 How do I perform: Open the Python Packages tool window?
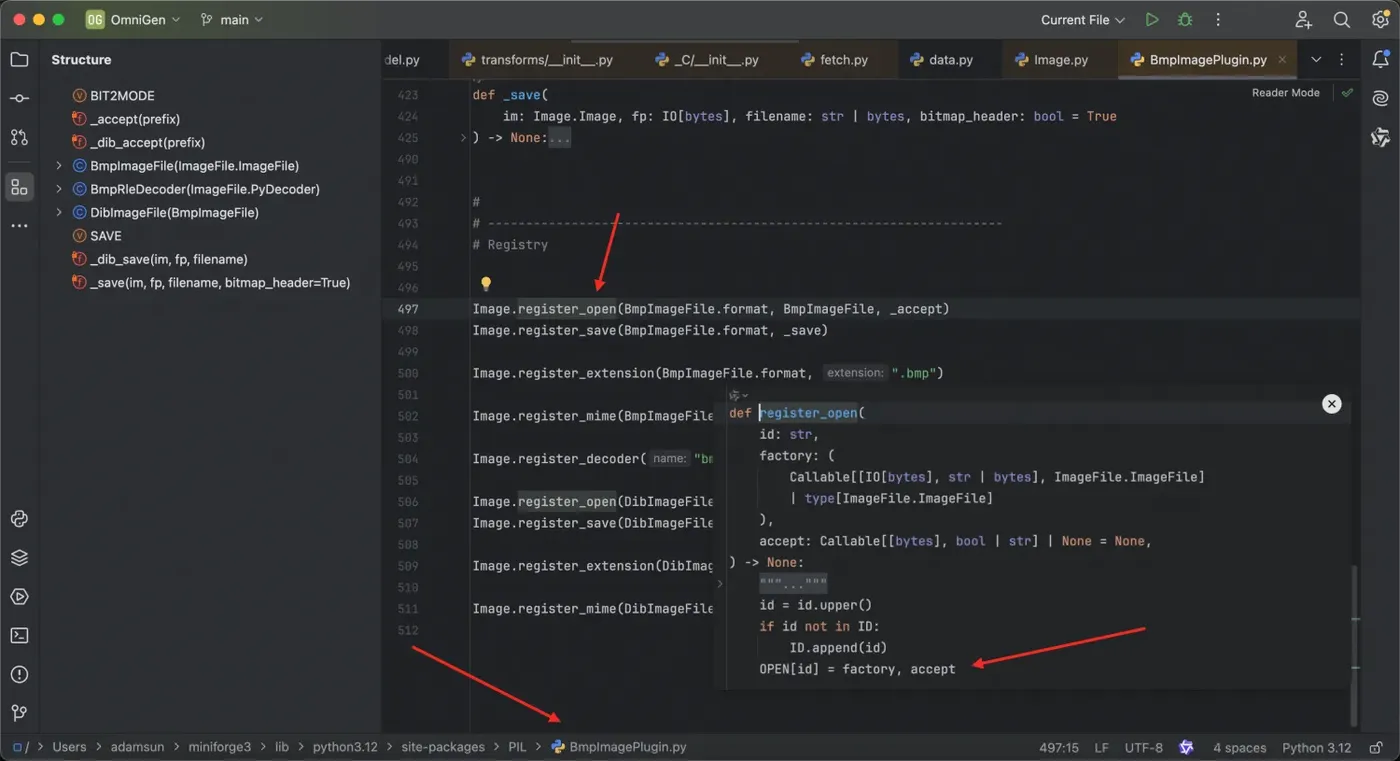pos(19,519)
